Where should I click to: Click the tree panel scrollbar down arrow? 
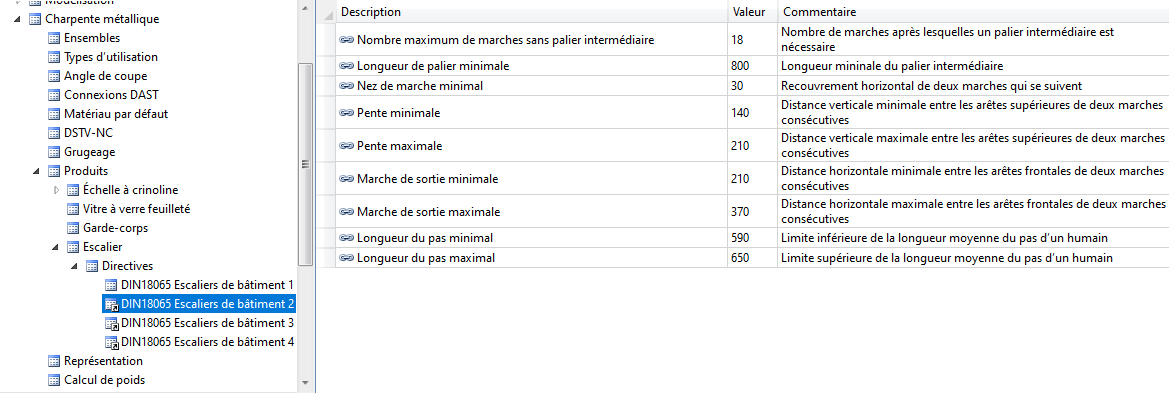303,383
